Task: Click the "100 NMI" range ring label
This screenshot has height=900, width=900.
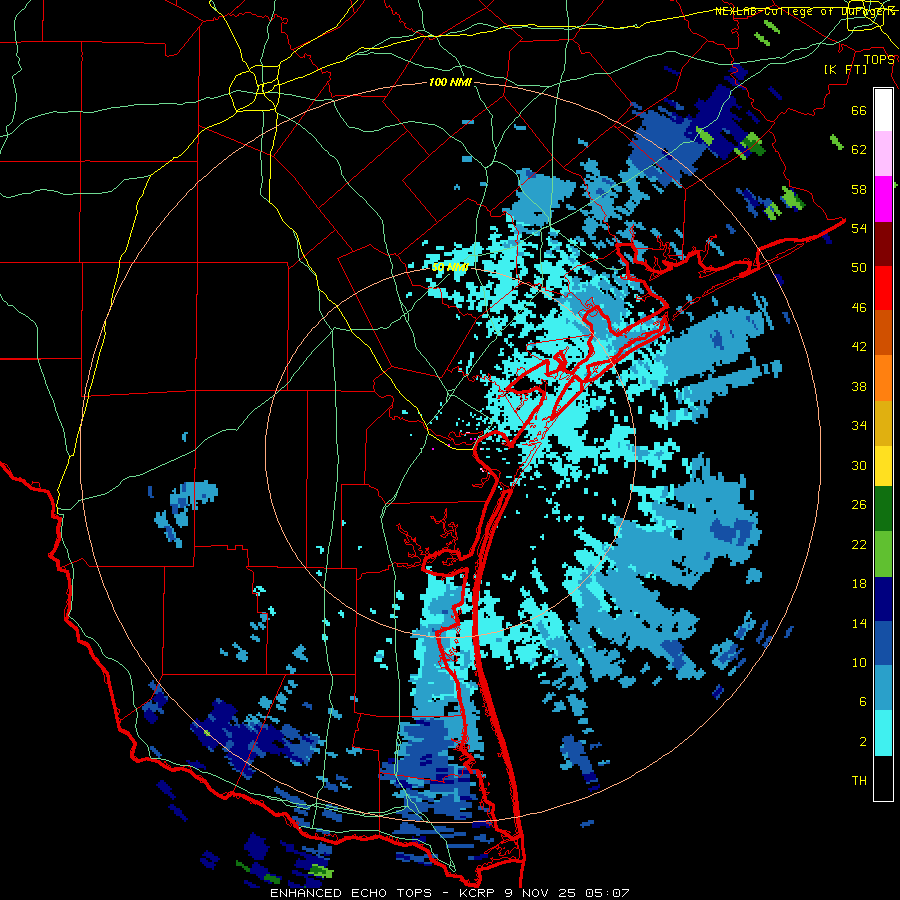Action: (451, 83)
